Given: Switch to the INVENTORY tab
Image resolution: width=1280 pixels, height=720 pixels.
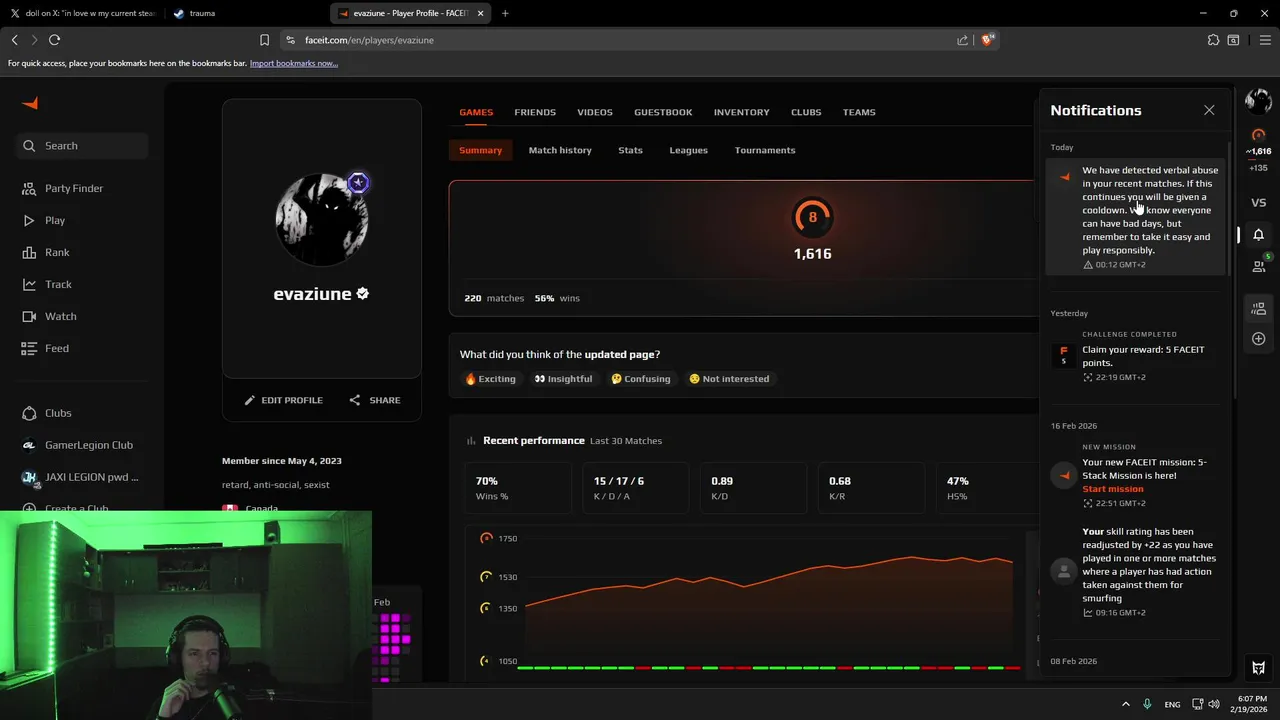Looking at the screenshot, I should point(741,112).
